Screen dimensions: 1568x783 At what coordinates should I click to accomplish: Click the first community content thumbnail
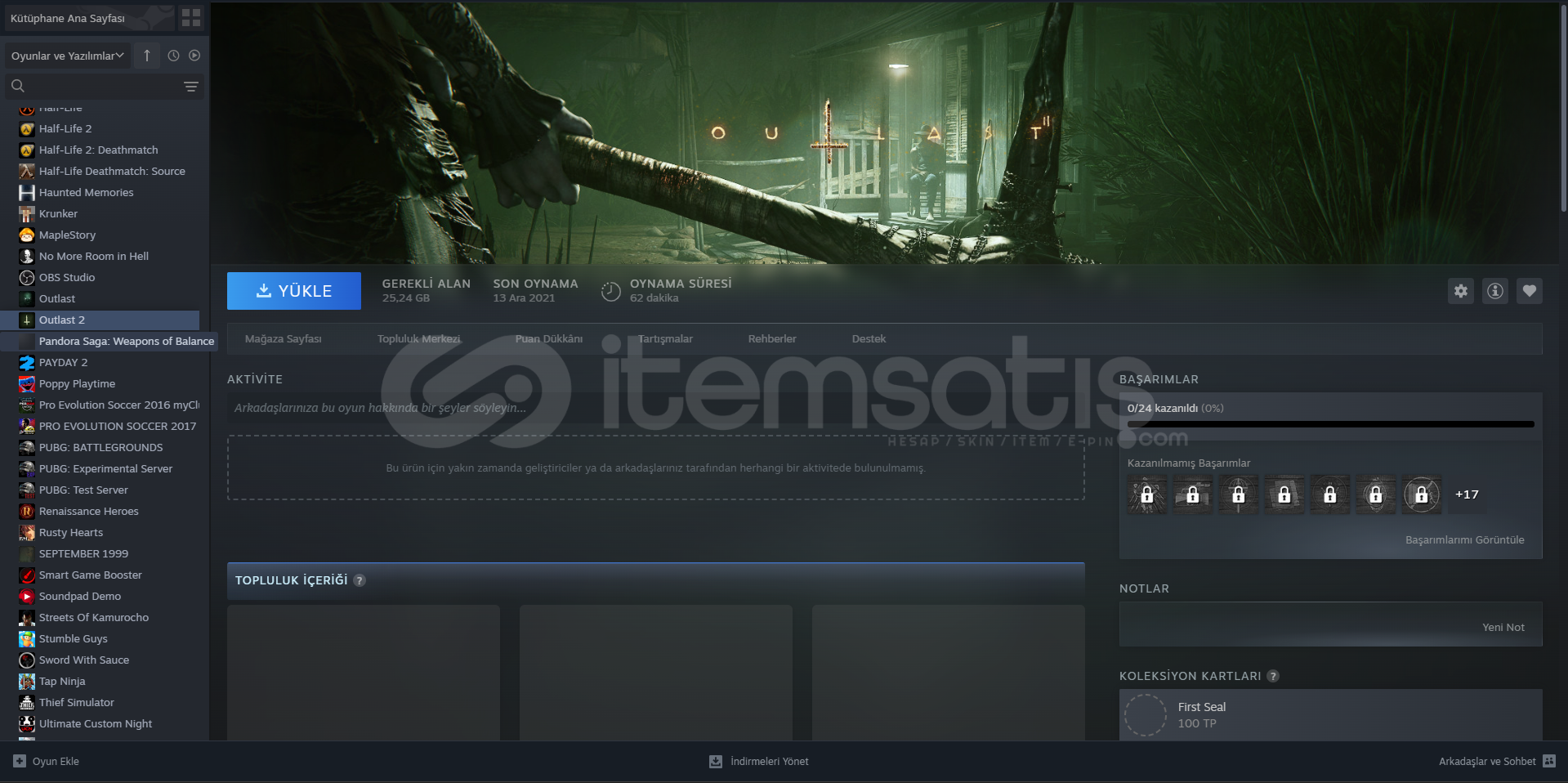coord(364,673)
